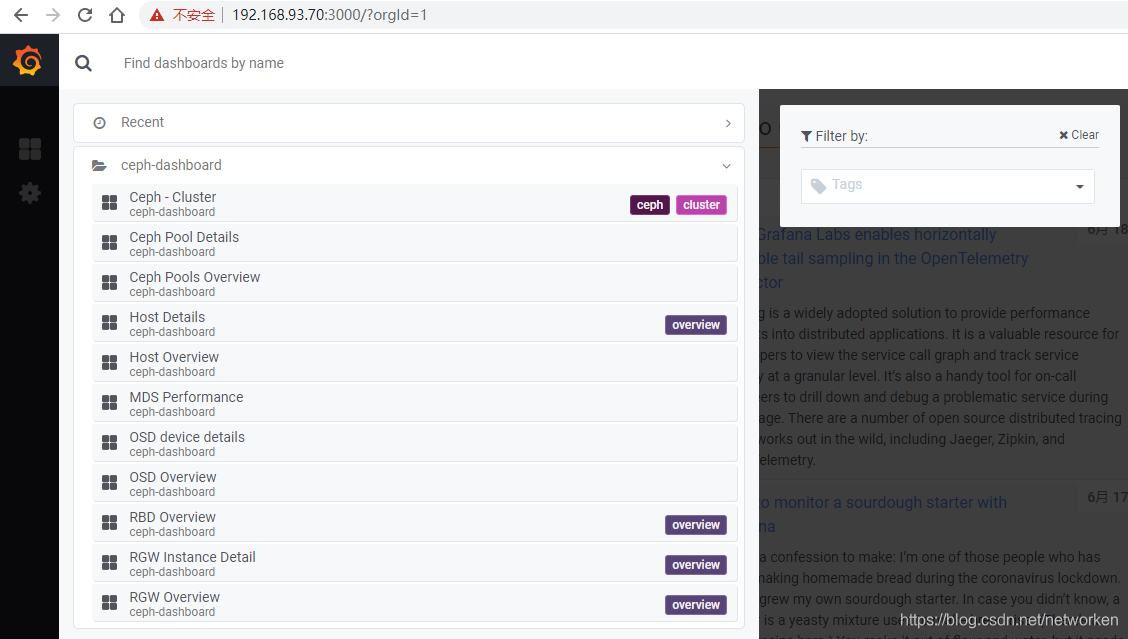Go to browser home page icon
This screenshot has width=1128, height=639.
pyautogui.click(x=117, y=15)
